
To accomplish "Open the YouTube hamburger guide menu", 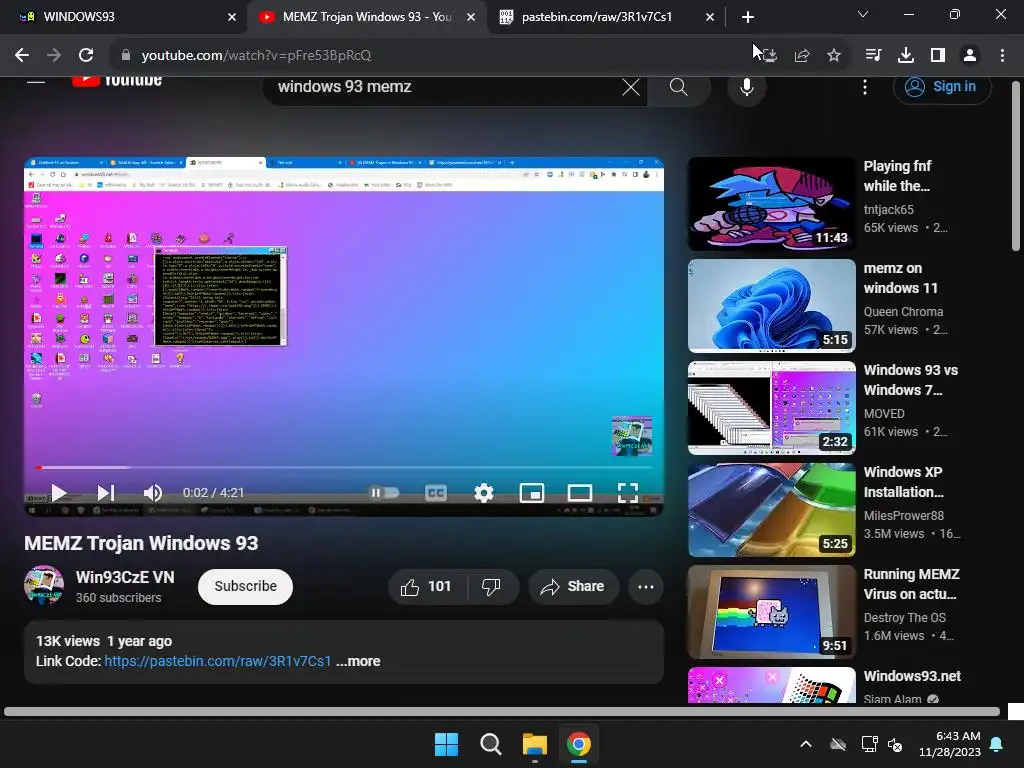I will 36,82.
